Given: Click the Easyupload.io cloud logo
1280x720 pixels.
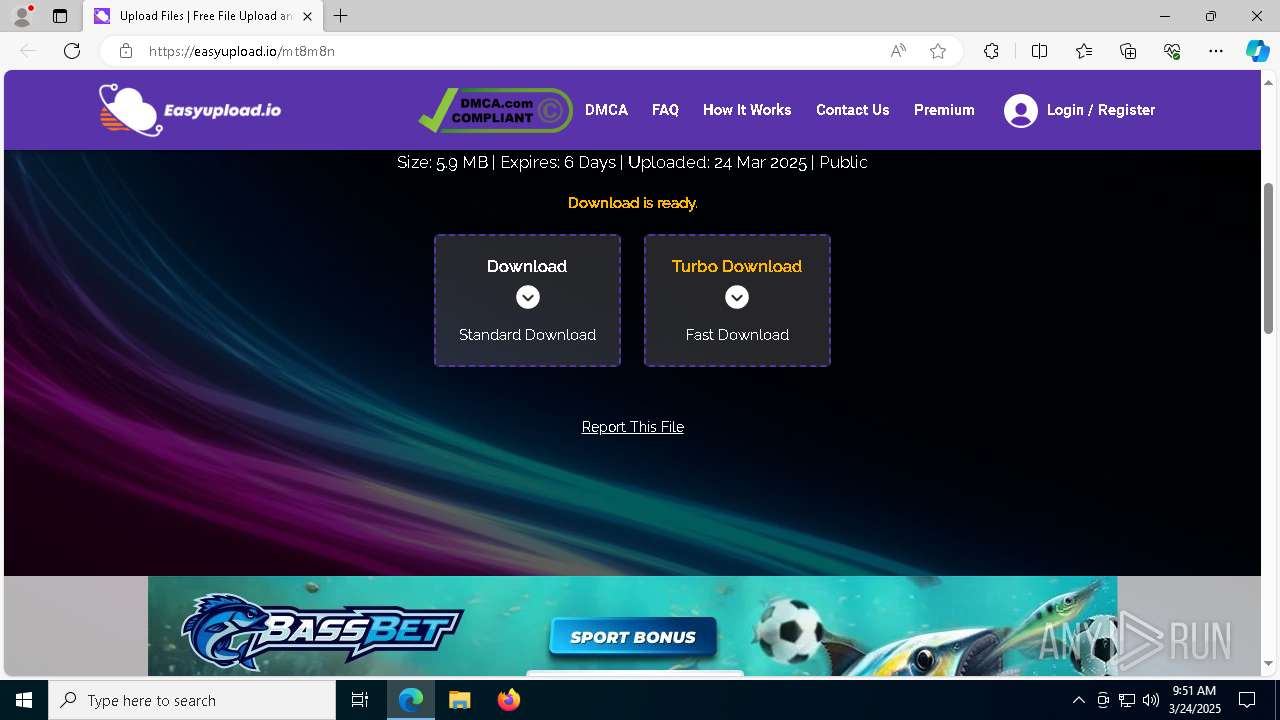Looking at the screenshot, I should (x=190, y=110).
